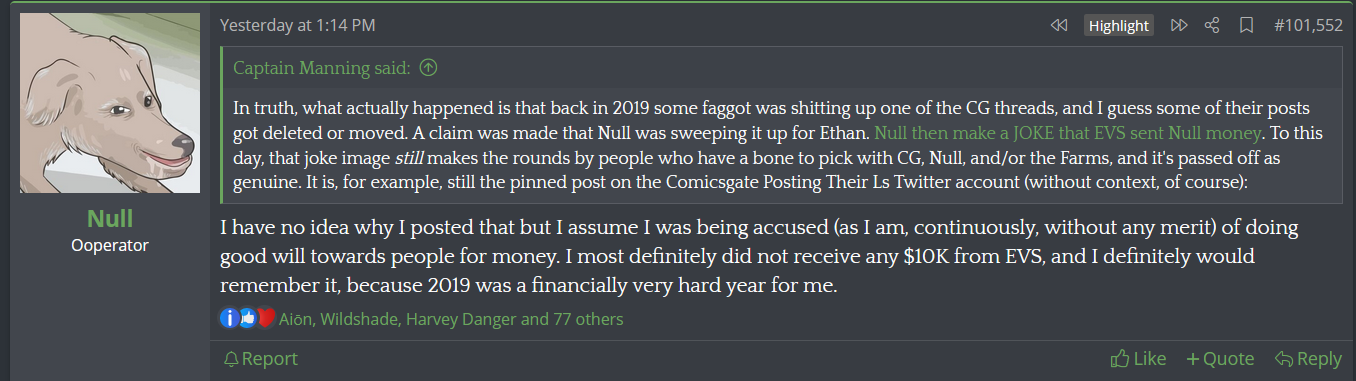Open the quoted post arrow icon

tap(429, 68)
